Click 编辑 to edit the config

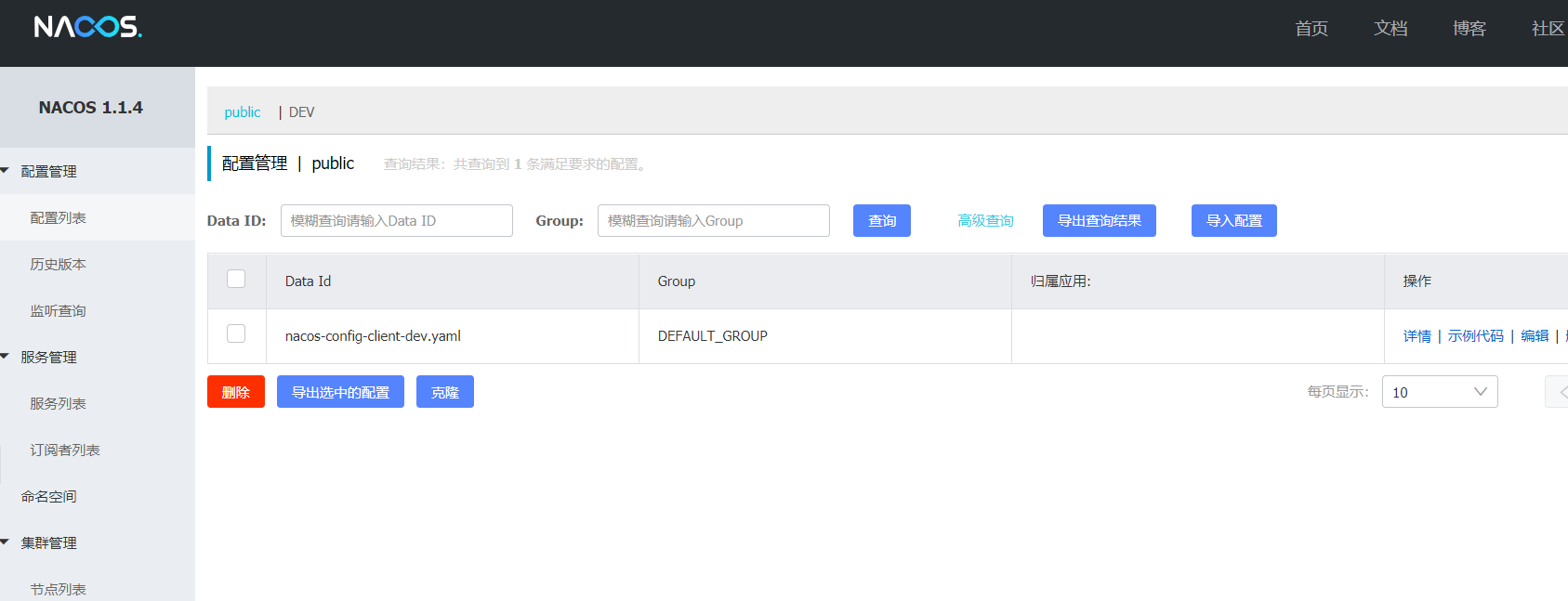1535,336
